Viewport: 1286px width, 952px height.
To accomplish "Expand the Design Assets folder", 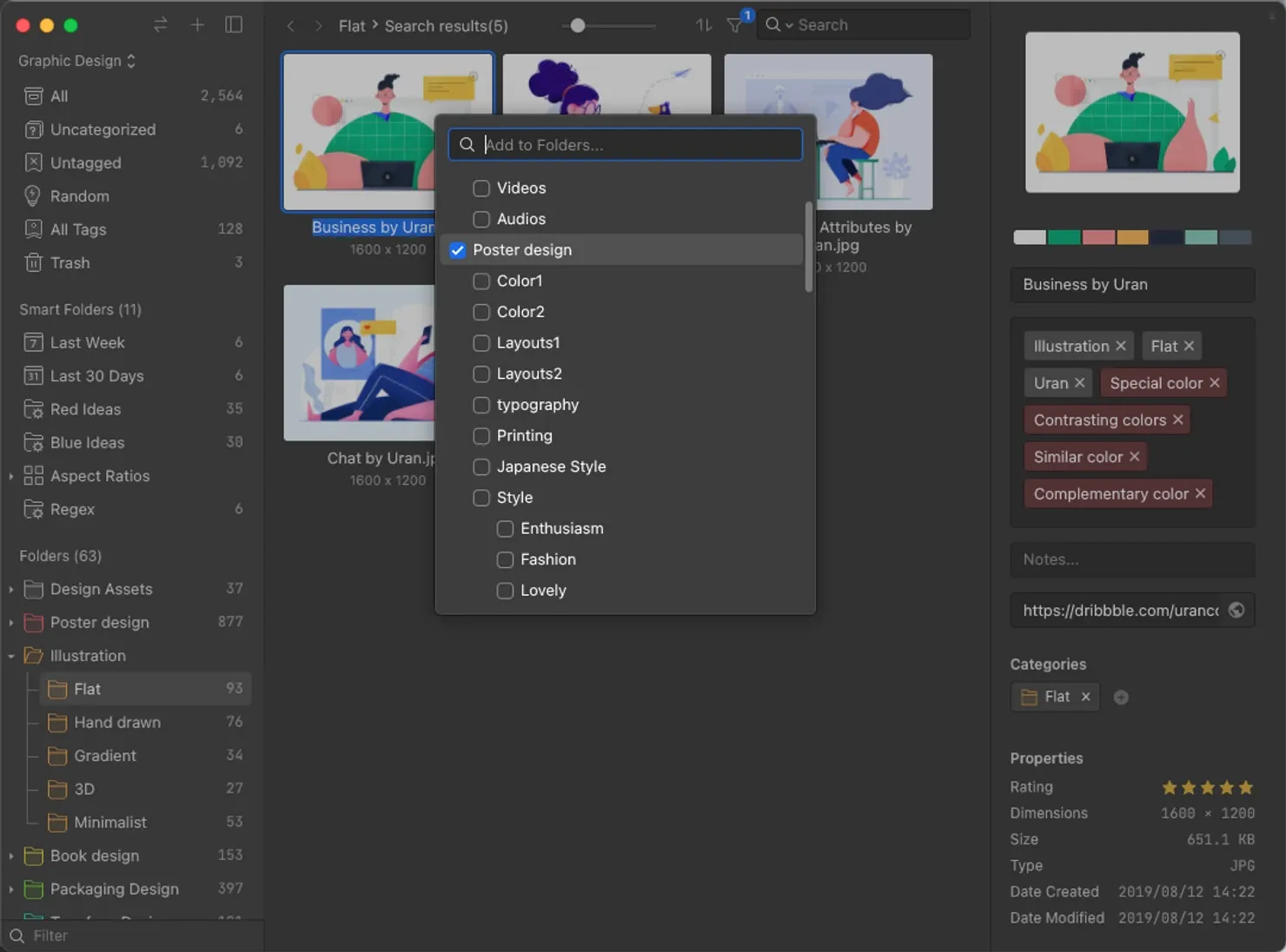I will [x=10, y=590].
